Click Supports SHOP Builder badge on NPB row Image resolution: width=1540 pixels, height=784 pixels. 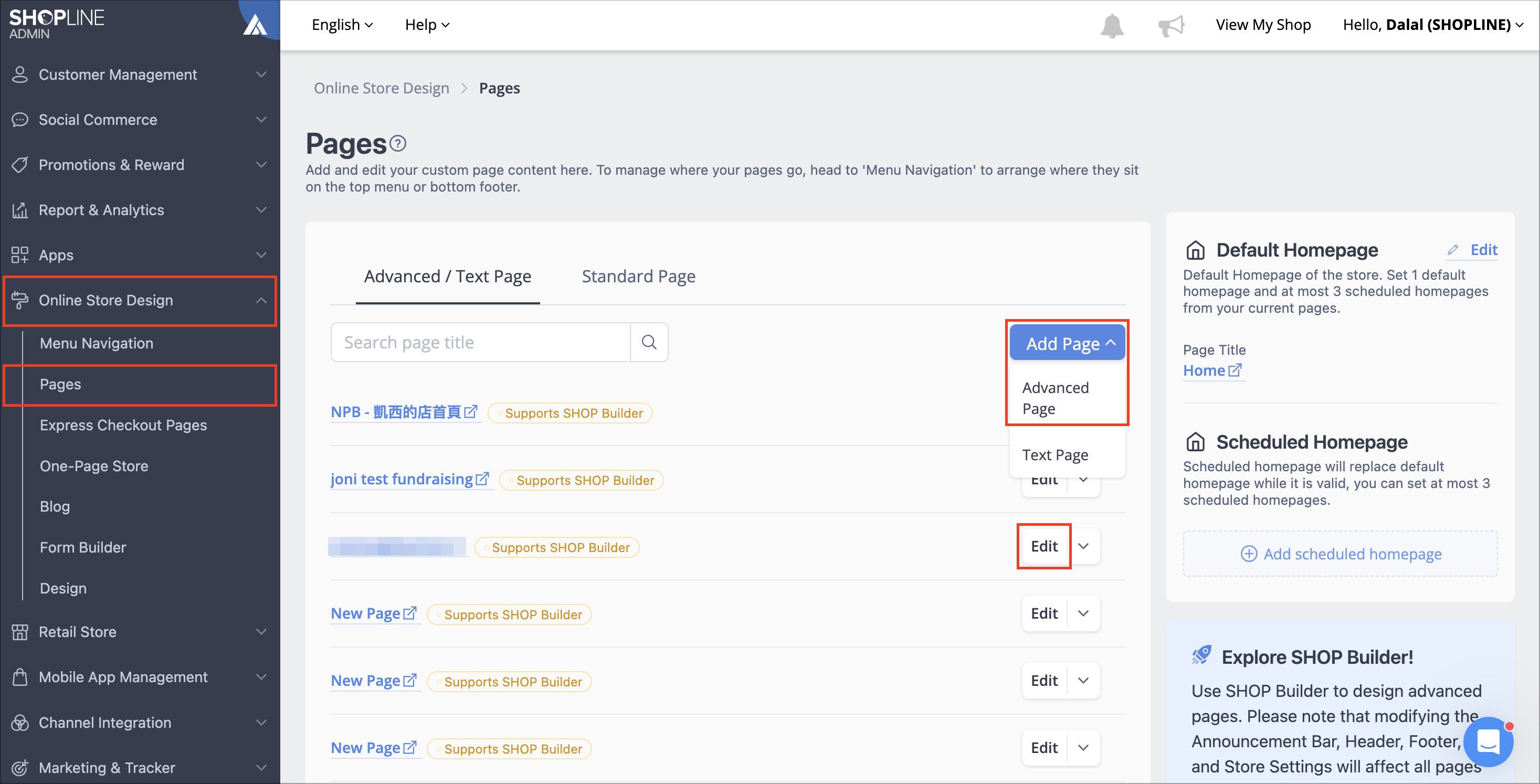[569, 413]
